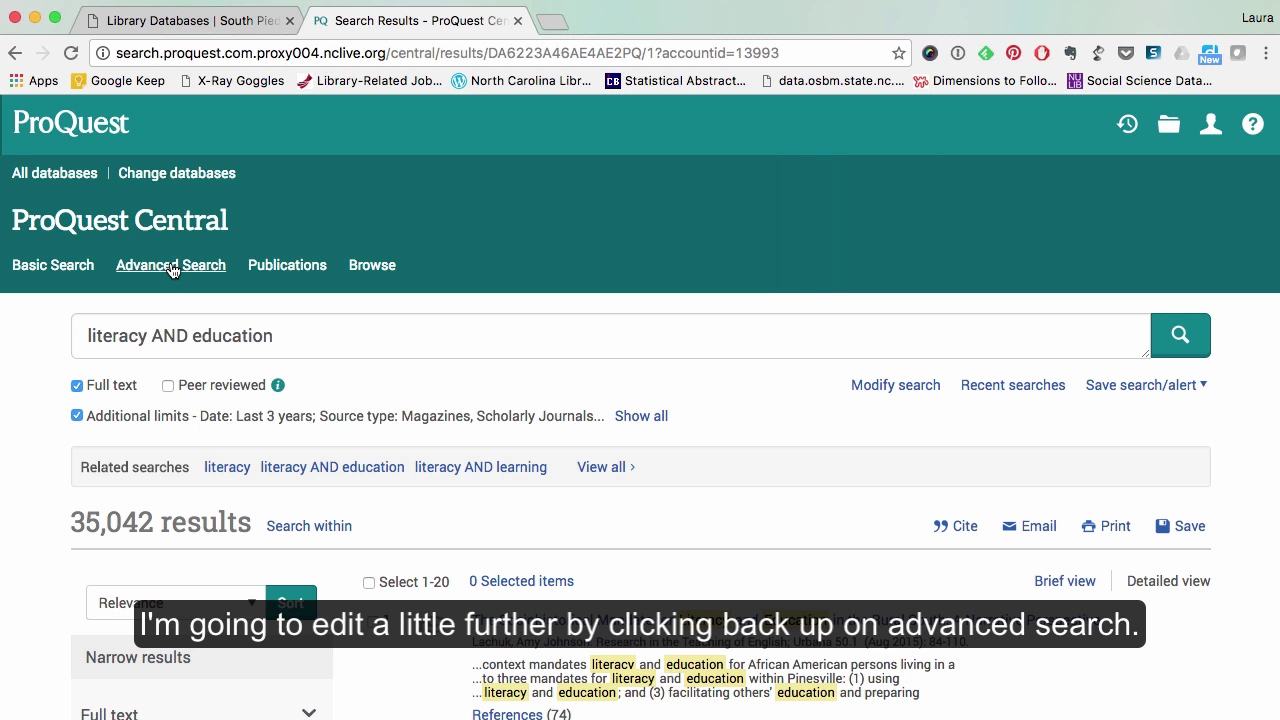Switch to Brief view
Image resolution: width=1280 pixels, height=720 pixels.
pyautogui.click(x=1065, y=581)
